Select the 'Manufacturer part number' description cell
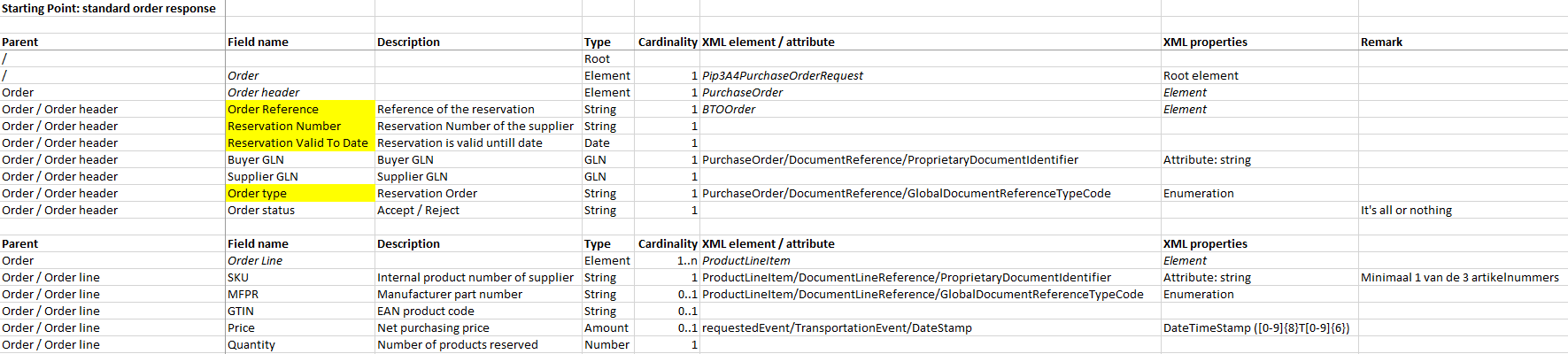Viewport: 1568px width, 354px height. pyautogui.click(x=450, y=295)
